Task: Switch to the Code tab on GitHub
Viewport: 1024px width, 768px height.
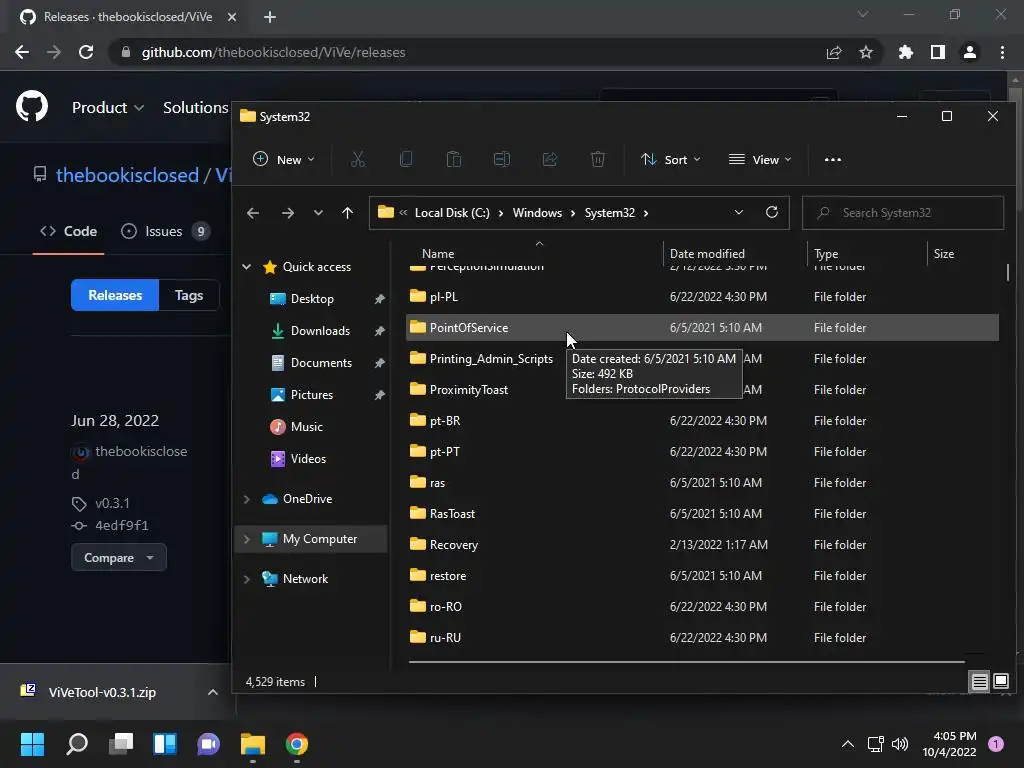Action: coord(69,231)
